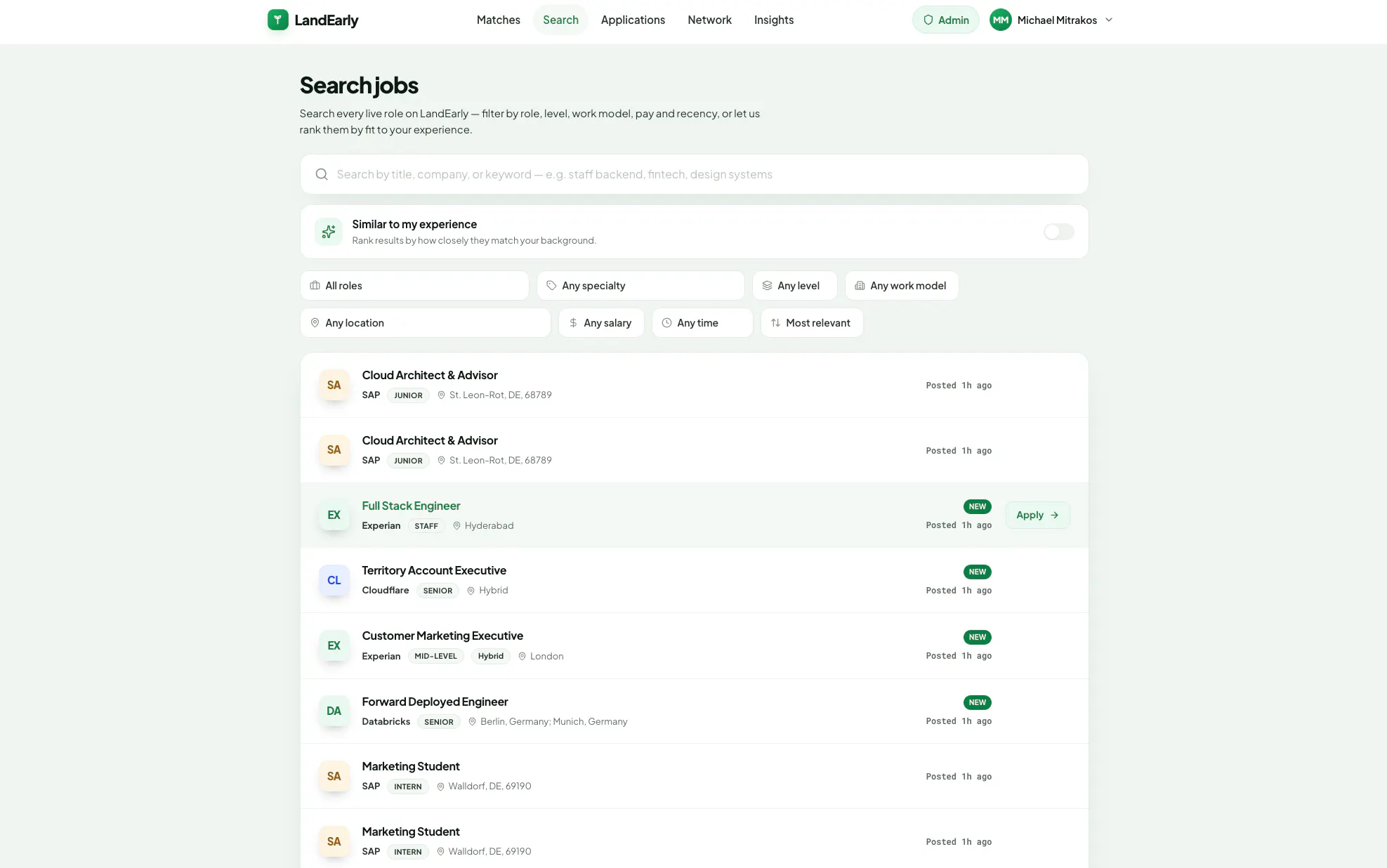Expand the Michael Mitrakos account menu chevron
The width and height of the screenshot is (1387, 868).
(1109, 20)
